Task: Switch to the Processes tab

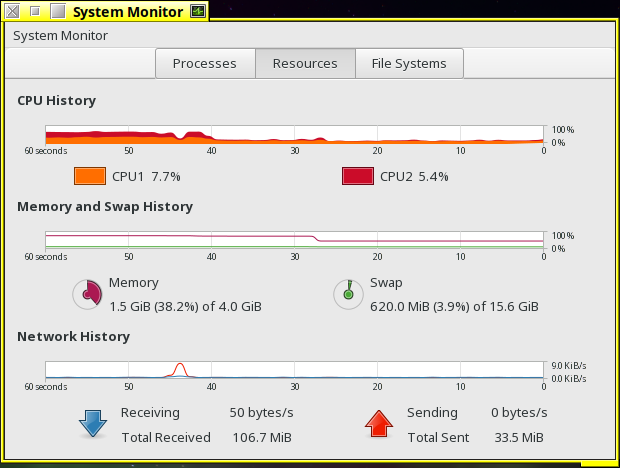Action: click(205, 64)
